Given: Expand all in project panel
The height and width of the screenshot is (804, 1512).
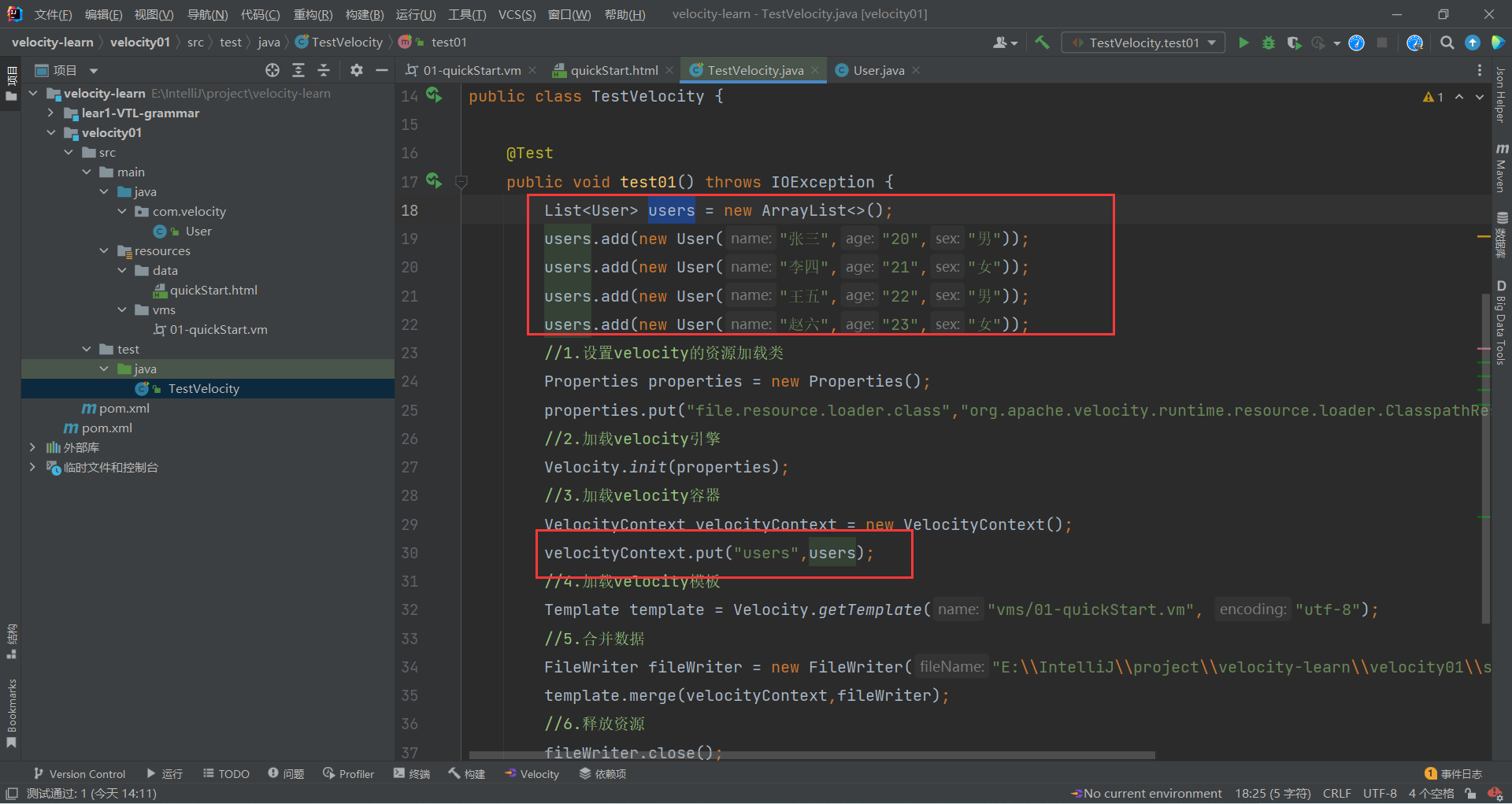Looking at the screenshot, I should pyautogui.click(x=298, y=70).
